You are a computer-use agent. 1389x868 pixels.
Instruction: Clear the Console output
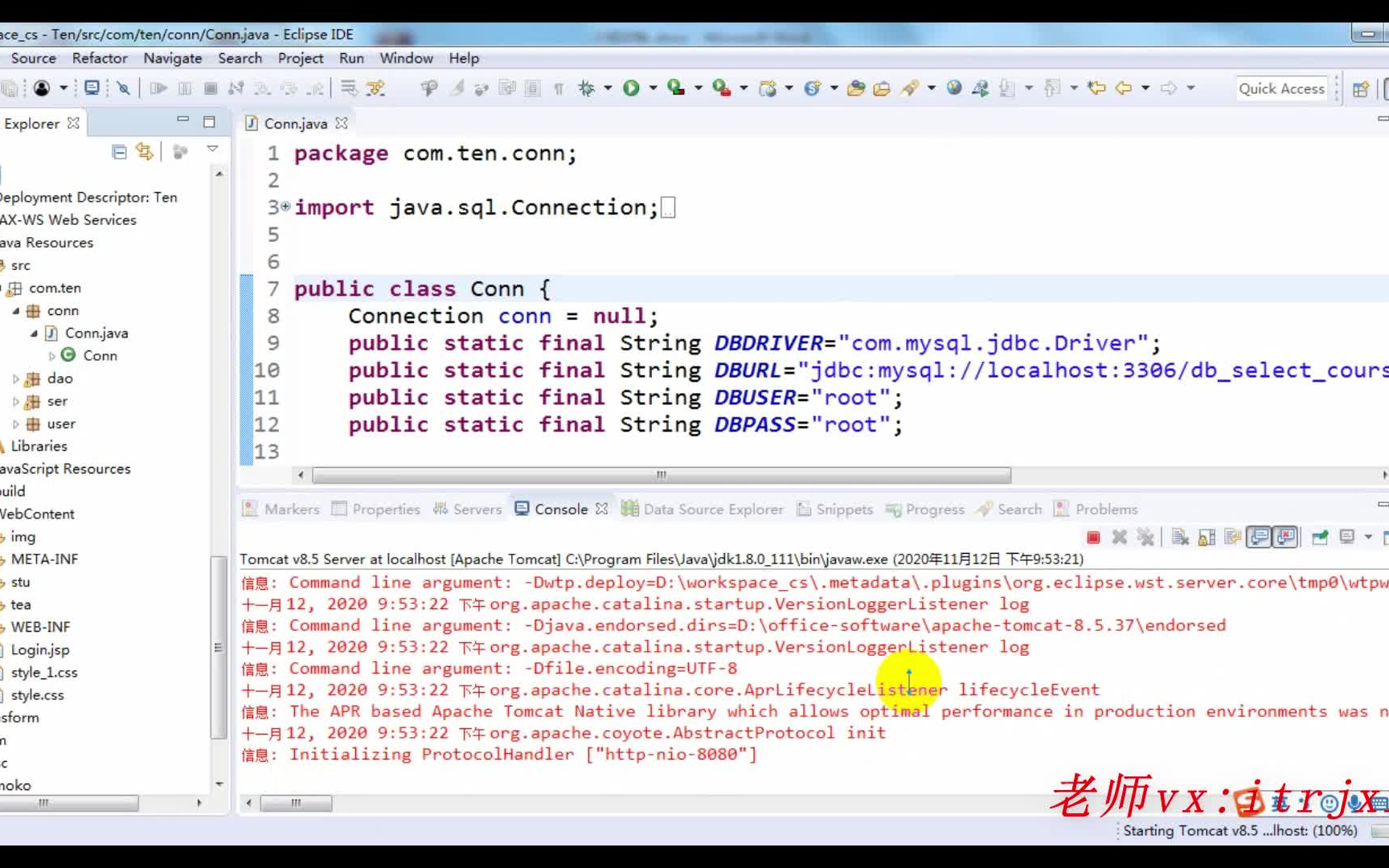click(1180, 537)
